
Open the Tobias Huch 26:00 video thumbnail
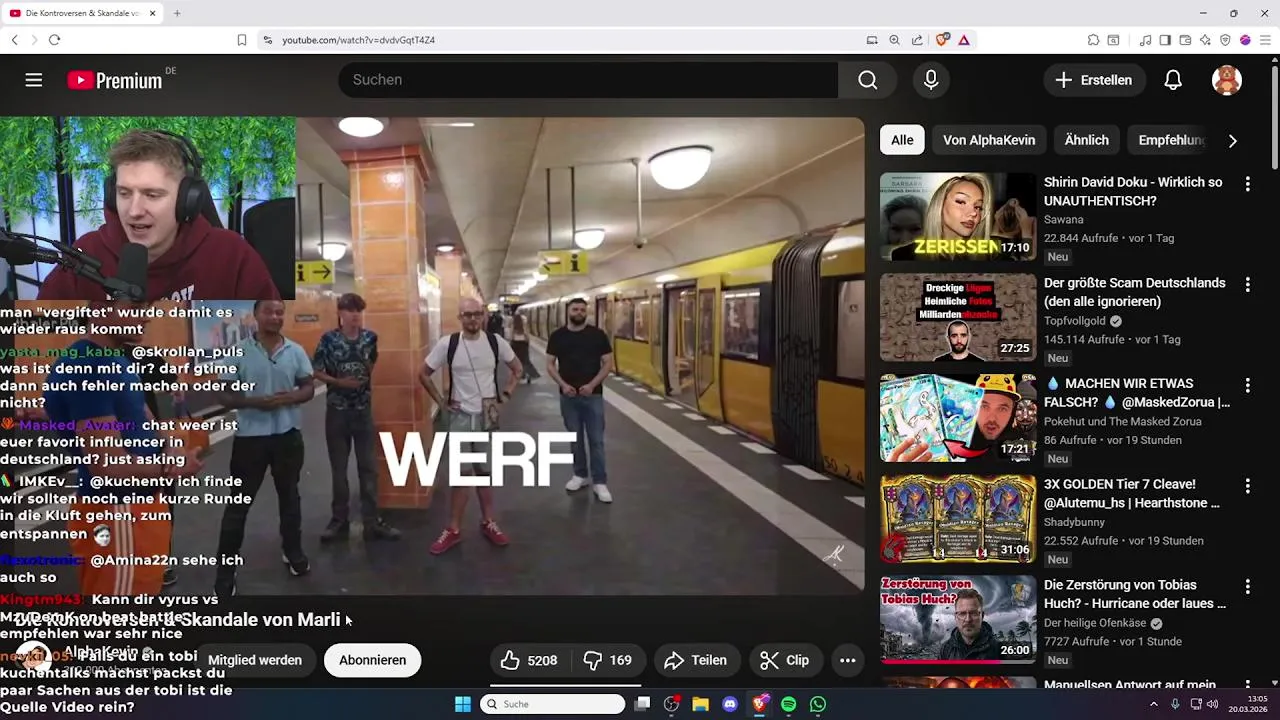pos(958,619)
